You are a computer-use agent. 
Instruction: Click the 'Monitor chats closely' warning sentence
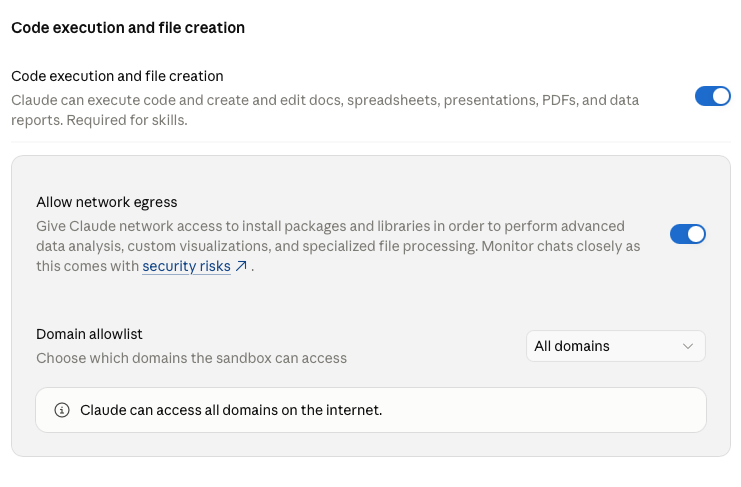click(x=561, y=247)
